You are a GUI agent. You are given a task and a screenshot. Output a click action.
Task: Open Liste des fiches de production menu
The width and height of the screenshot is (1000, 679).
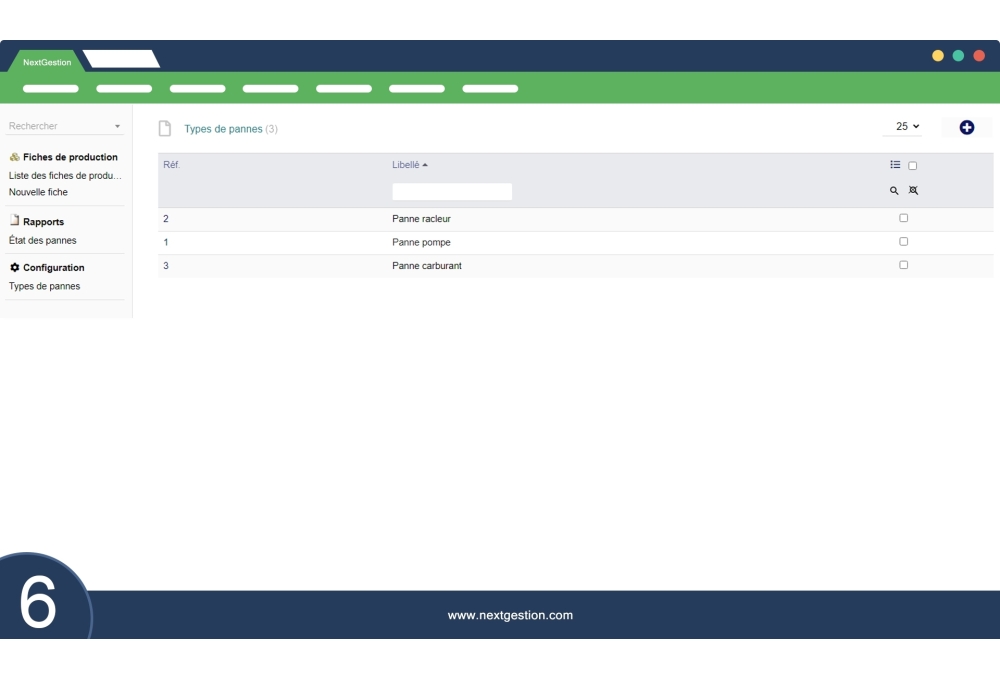point(65,175)
